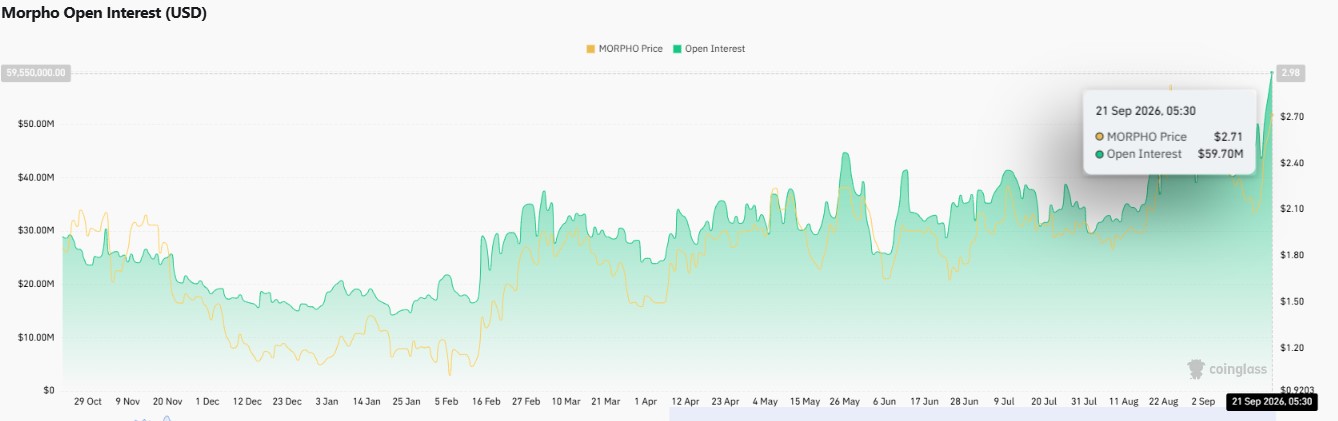
Task: Click the 25 Jan date on x-axis
Action: (x=406, y=401)
